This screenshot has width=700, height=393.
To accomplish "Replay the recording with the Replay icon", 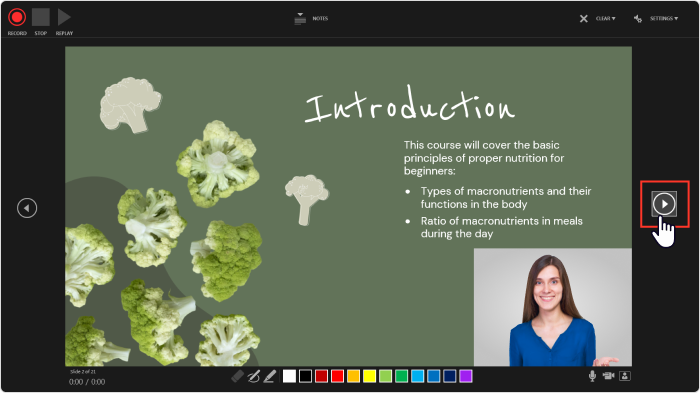I will click(x=64, y=17).
